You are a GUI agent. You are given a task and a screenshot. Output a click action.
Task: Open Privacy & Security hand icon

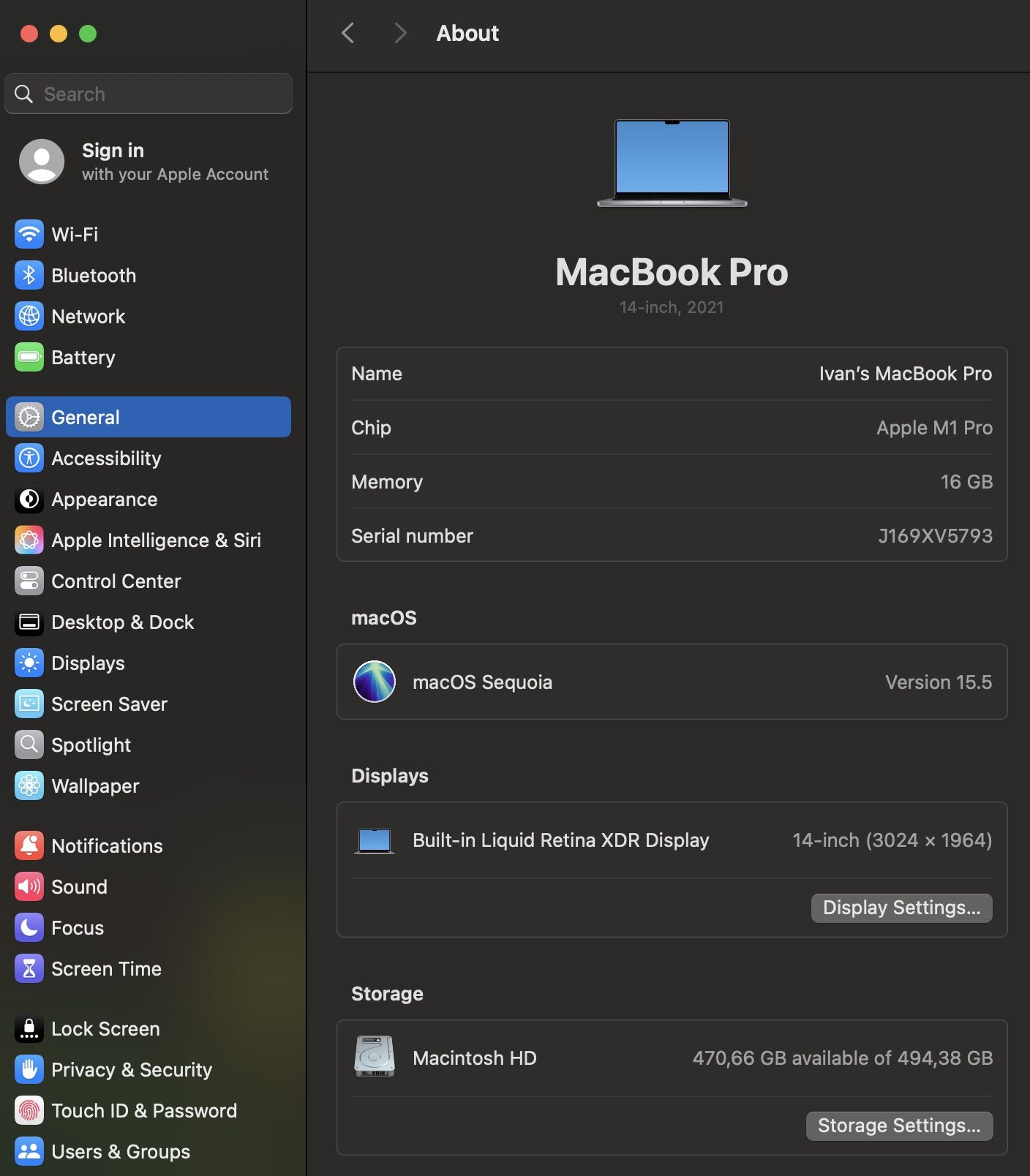29,1069
